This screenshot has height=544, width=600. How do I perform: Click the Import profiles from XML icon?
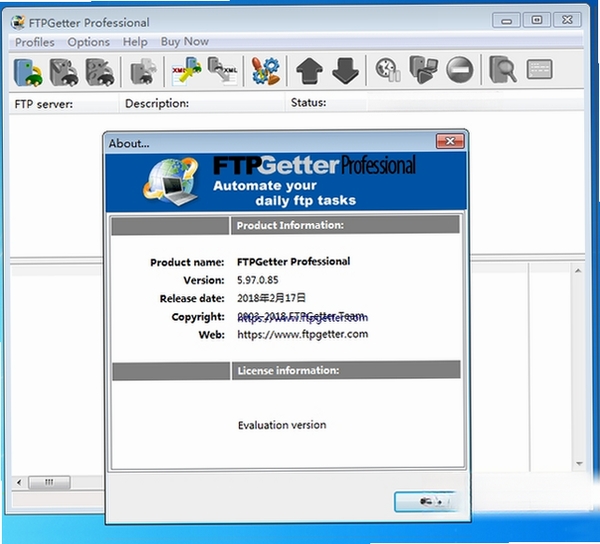point(187,71)
